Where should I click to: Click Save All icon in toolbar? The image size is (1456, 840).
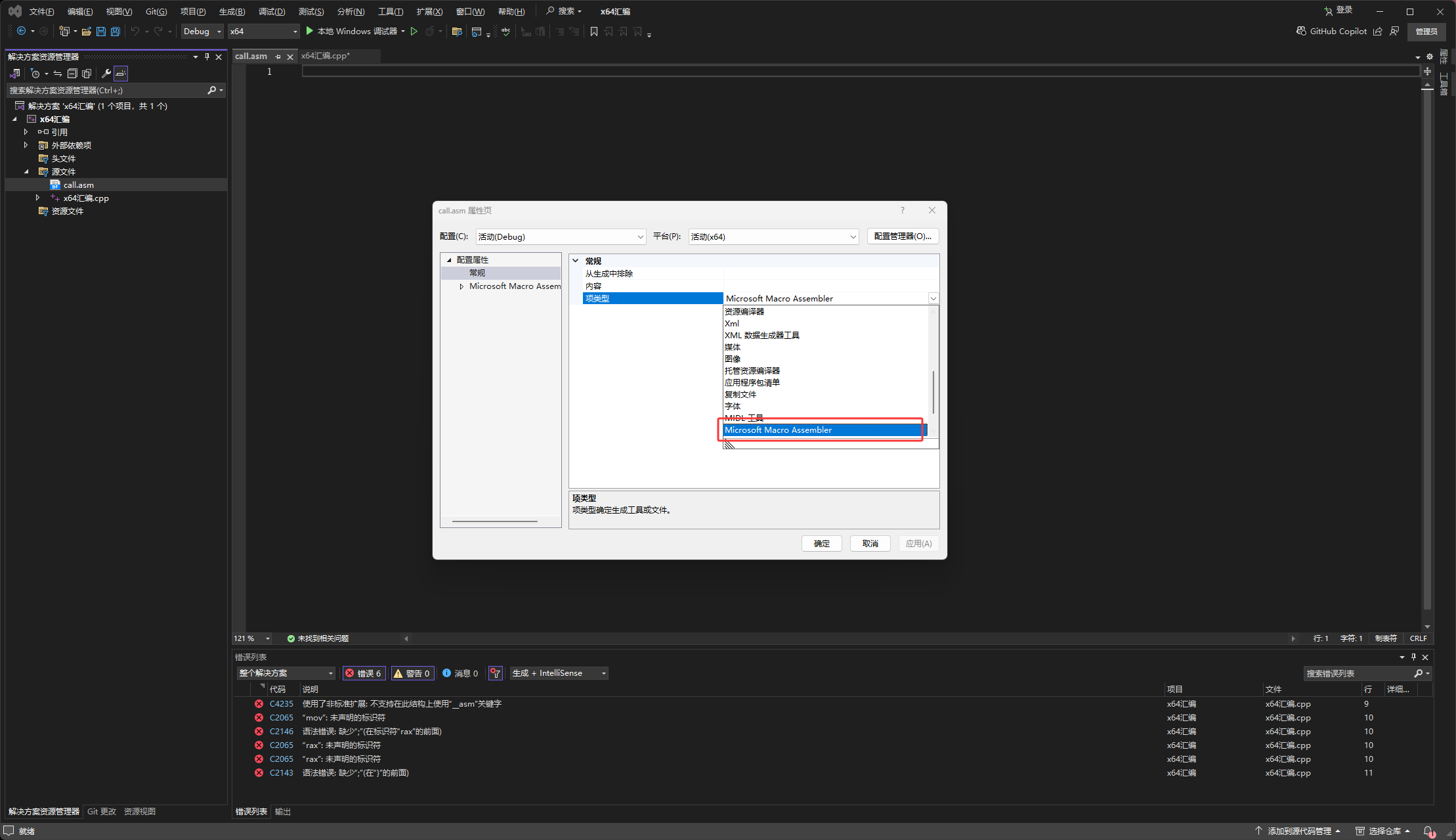pos(116,32)
